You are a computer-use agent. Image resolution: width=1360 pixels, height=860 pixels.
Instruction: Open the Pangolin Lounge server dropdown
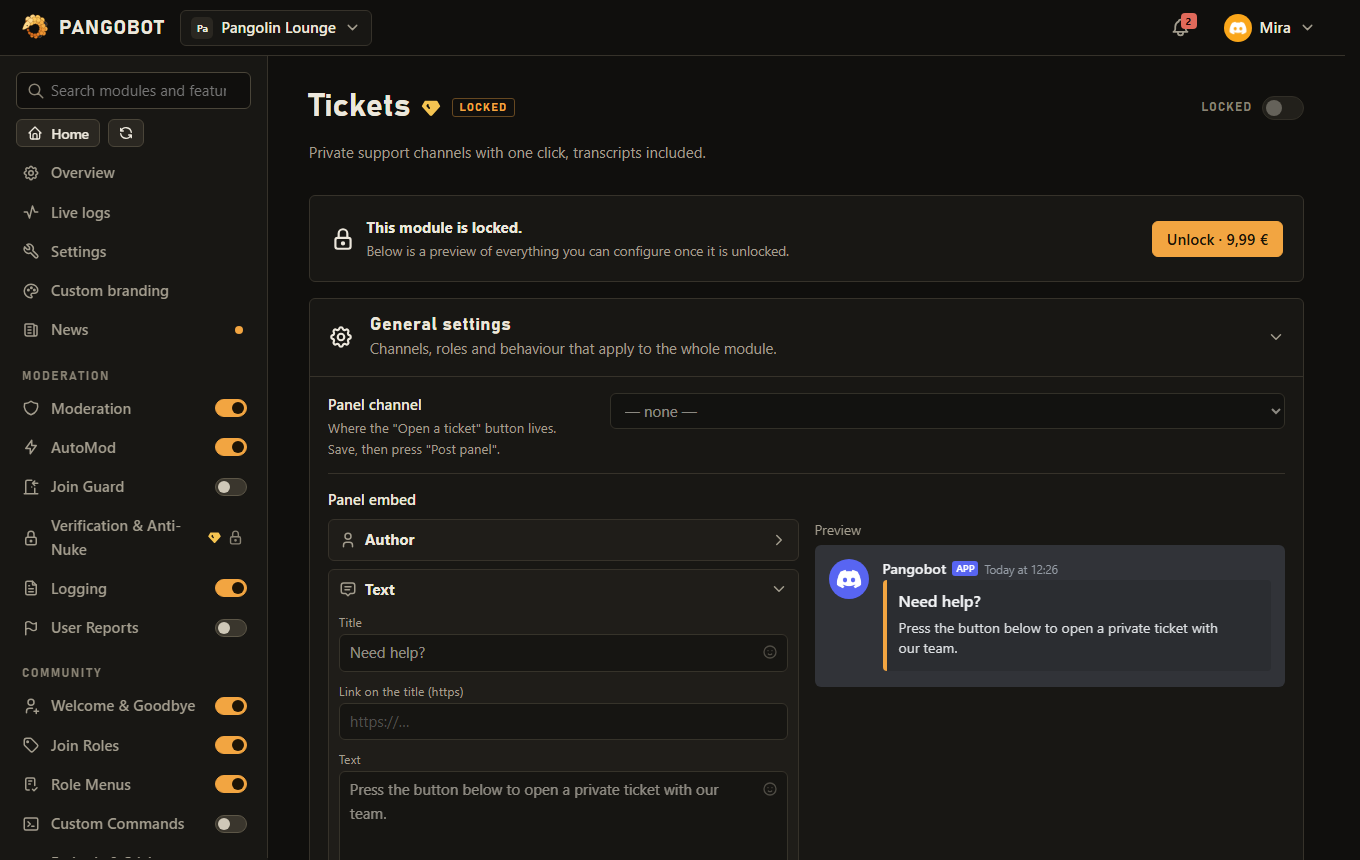276,28
